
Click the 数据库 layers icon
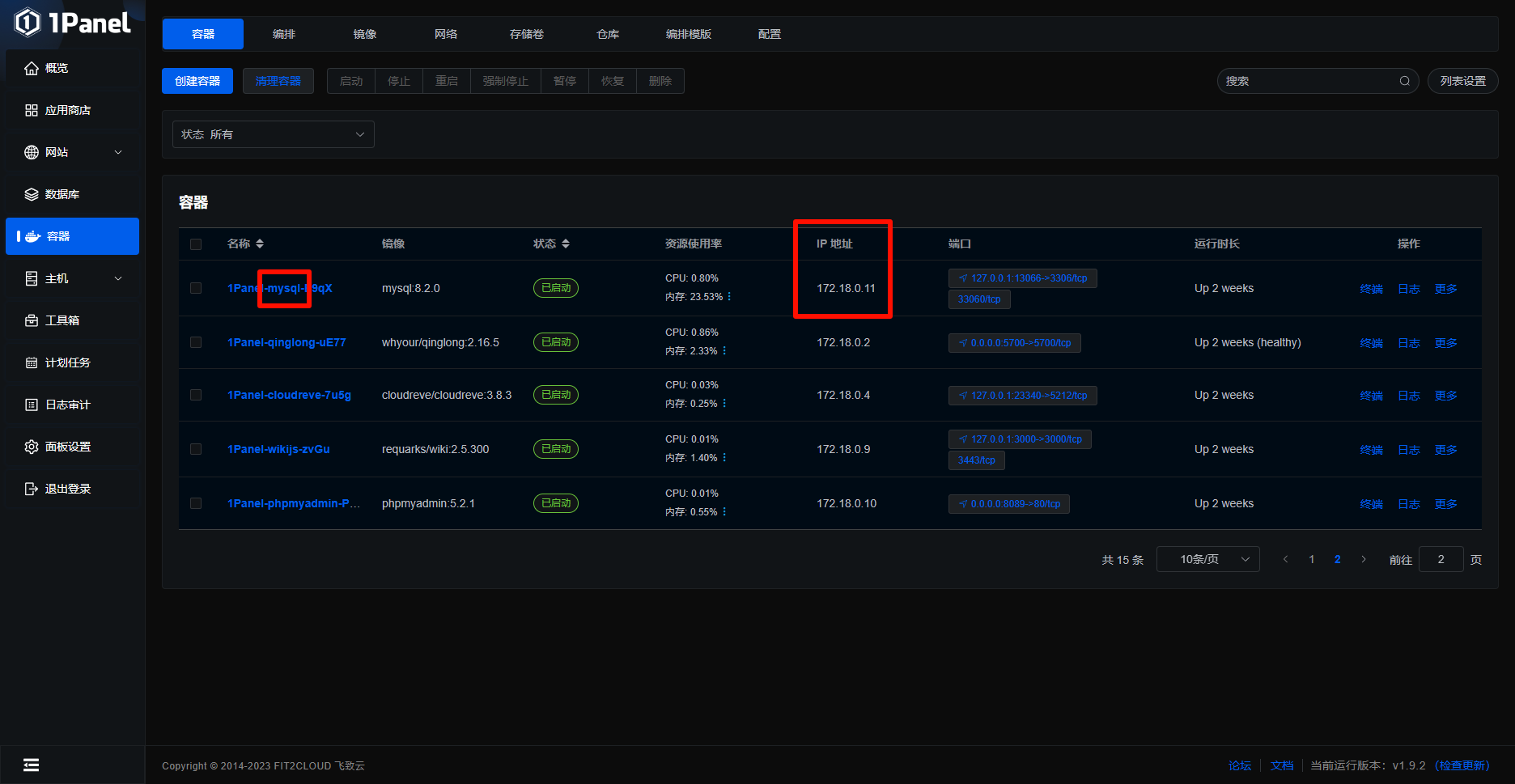point(32,195)
